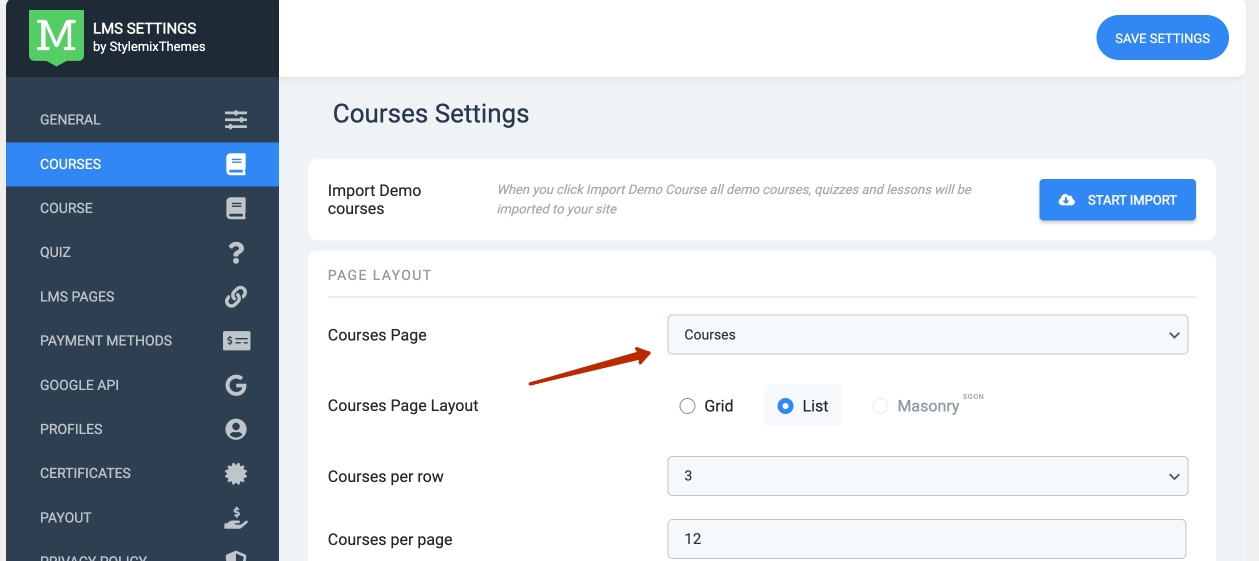Click the book icon beside Course

[236, 208]
